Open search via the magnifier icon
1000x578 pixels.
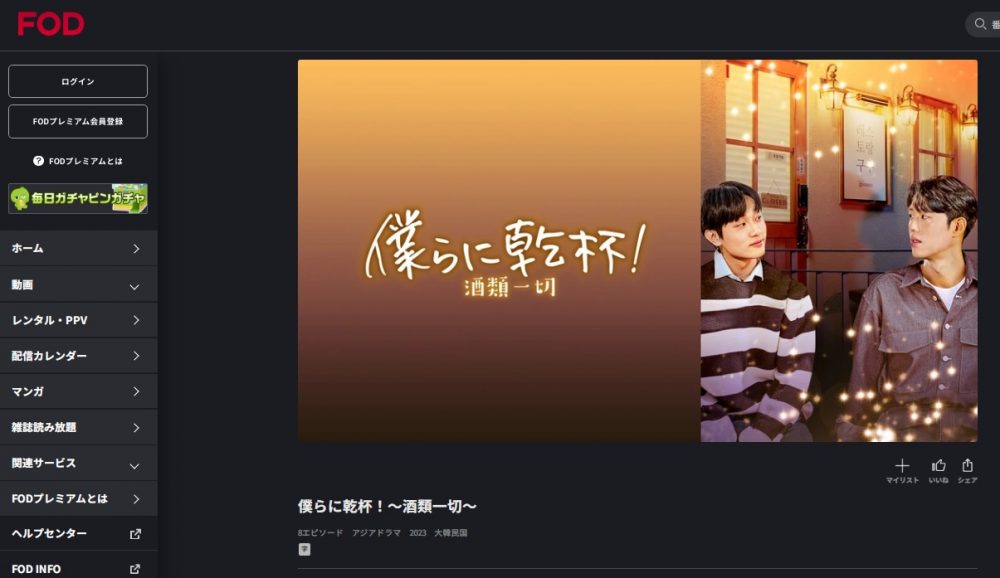(980, 24)
